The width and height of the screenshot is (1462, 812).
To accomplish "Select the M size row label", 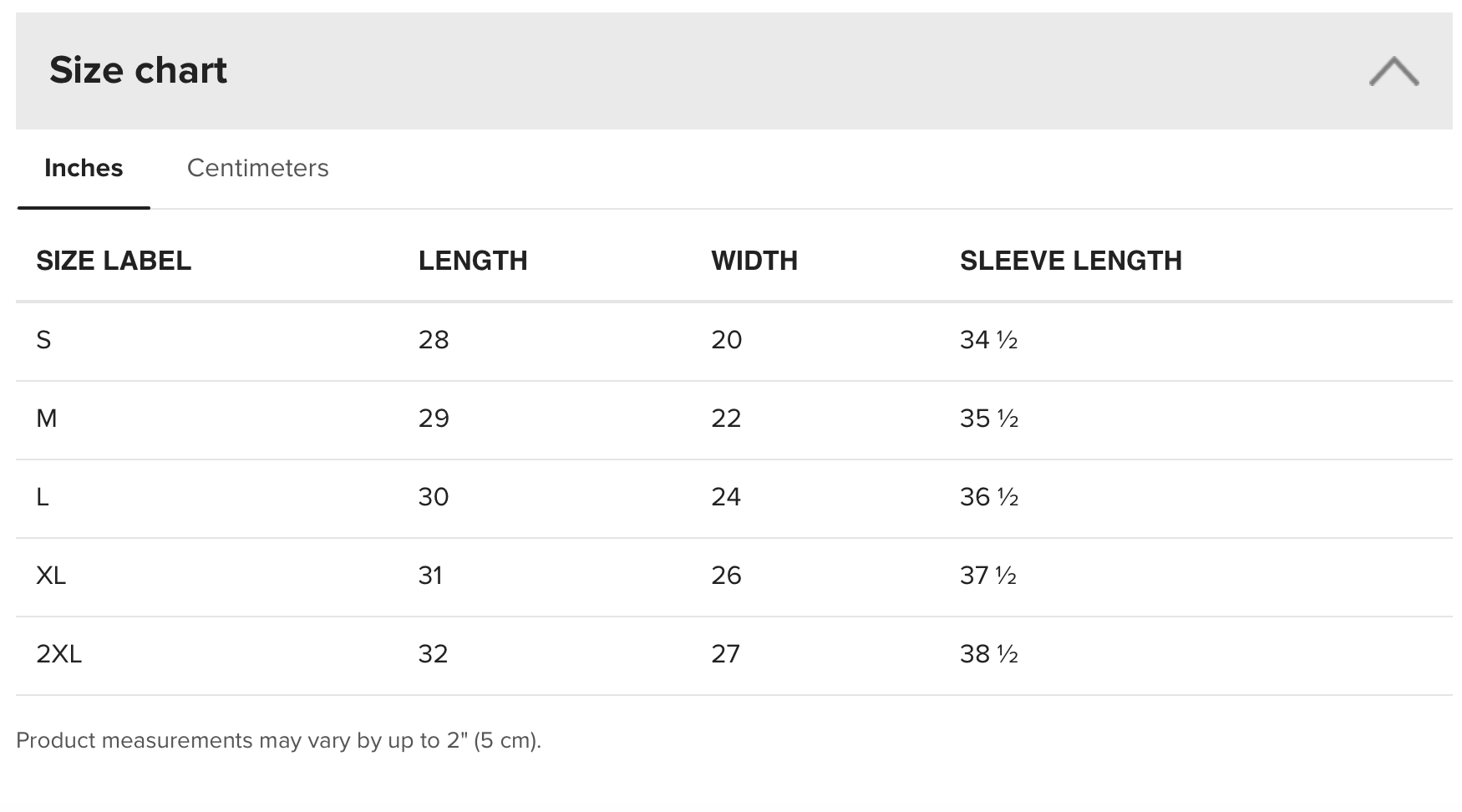I will click(47, 419).
